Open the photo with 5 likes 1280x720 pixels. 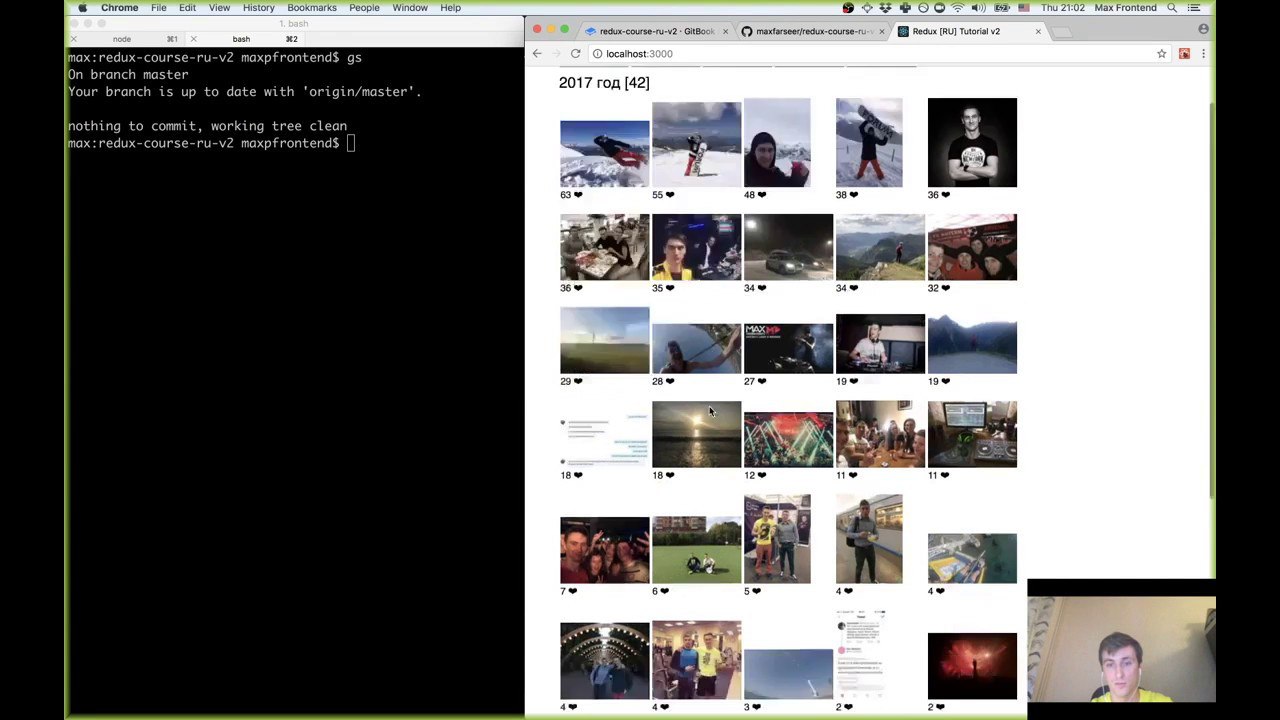[x=777, y=538]
